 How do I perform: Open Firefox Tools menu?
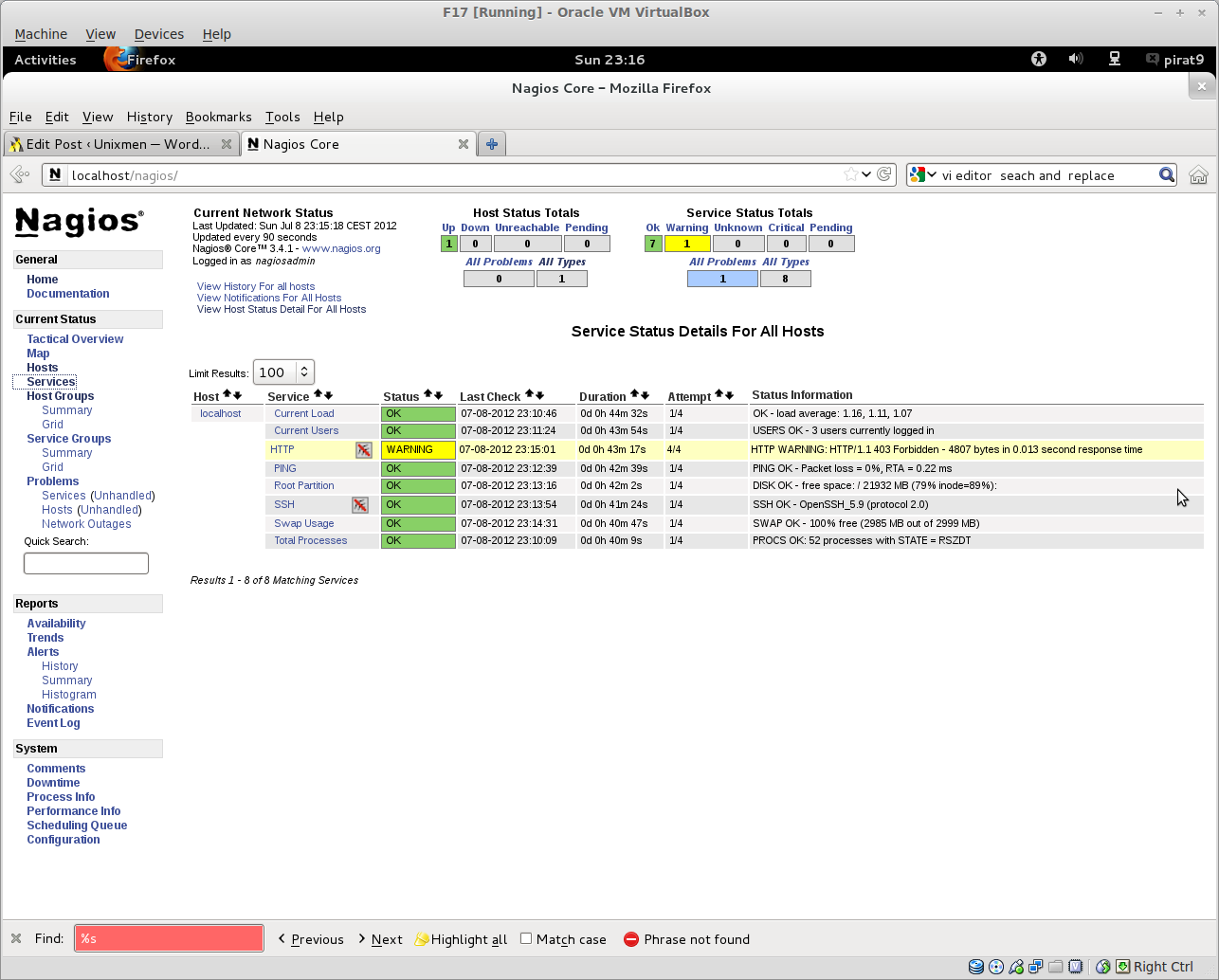click(x=282, y=117)
